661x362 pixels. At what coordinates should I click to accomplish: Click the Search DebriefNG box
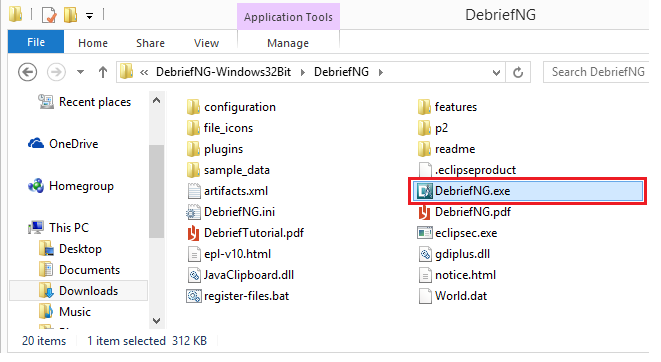pos(597,72)
